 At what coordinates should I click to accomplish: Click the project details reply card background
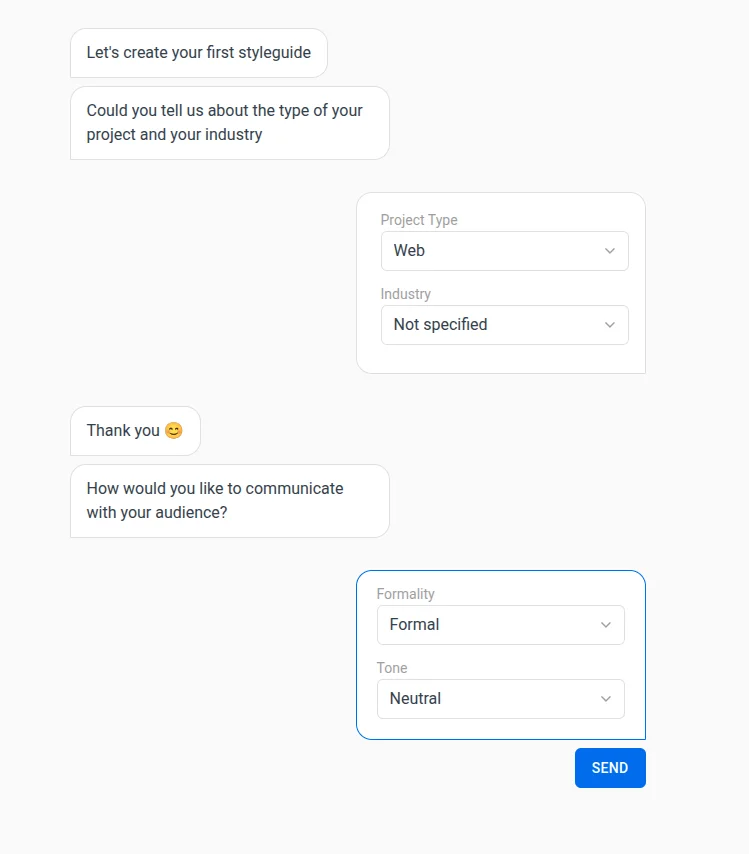(x=500, y=358)
